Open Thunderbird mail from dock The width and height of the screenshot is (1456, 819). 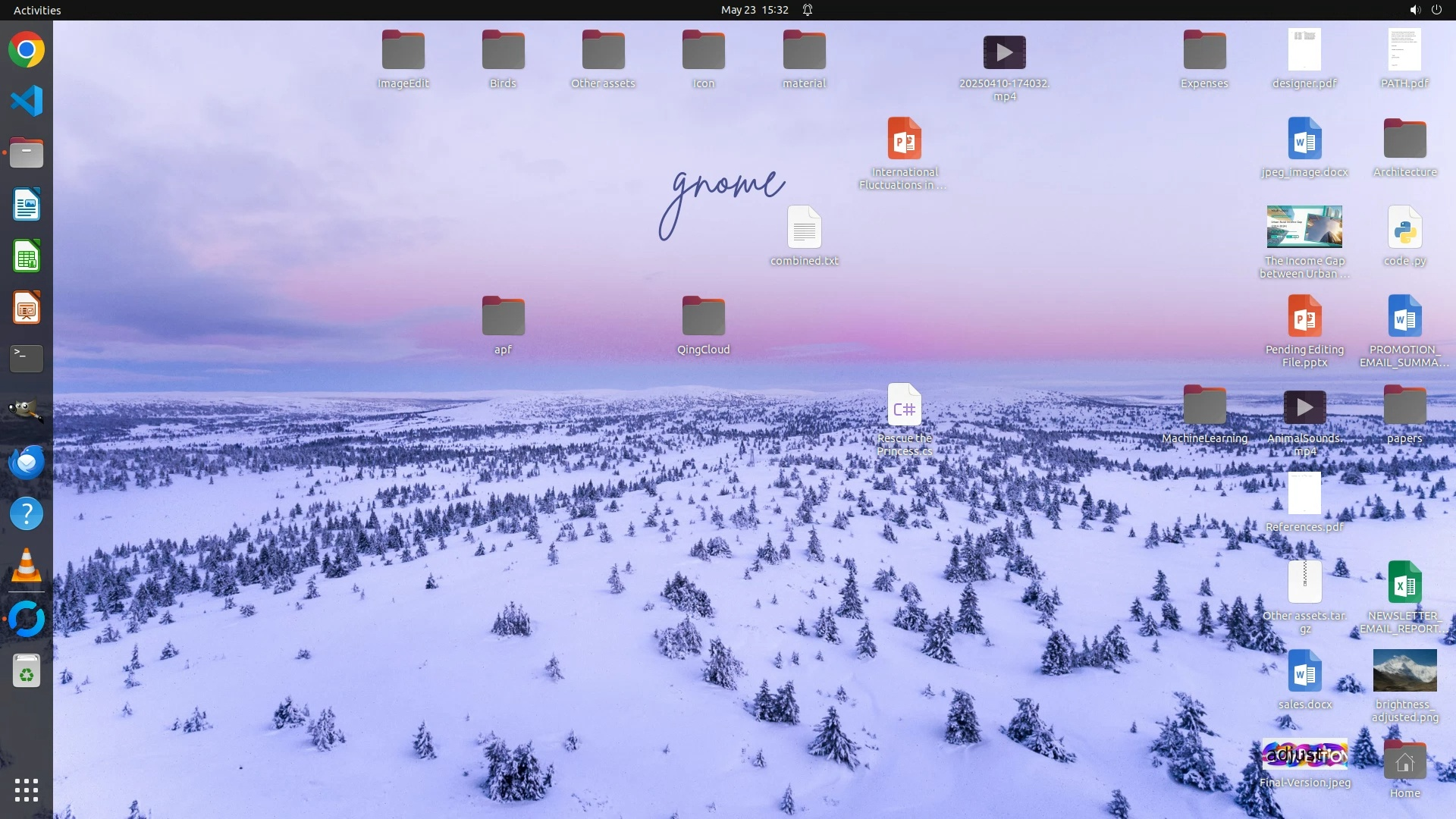tap(27, 462)
